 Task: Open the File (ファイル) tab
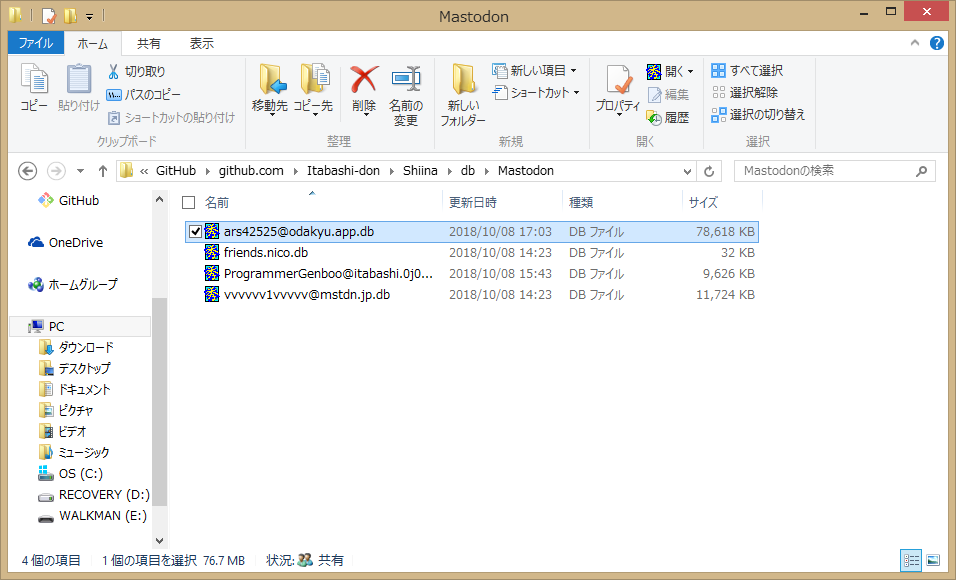[x=35, y=44]
